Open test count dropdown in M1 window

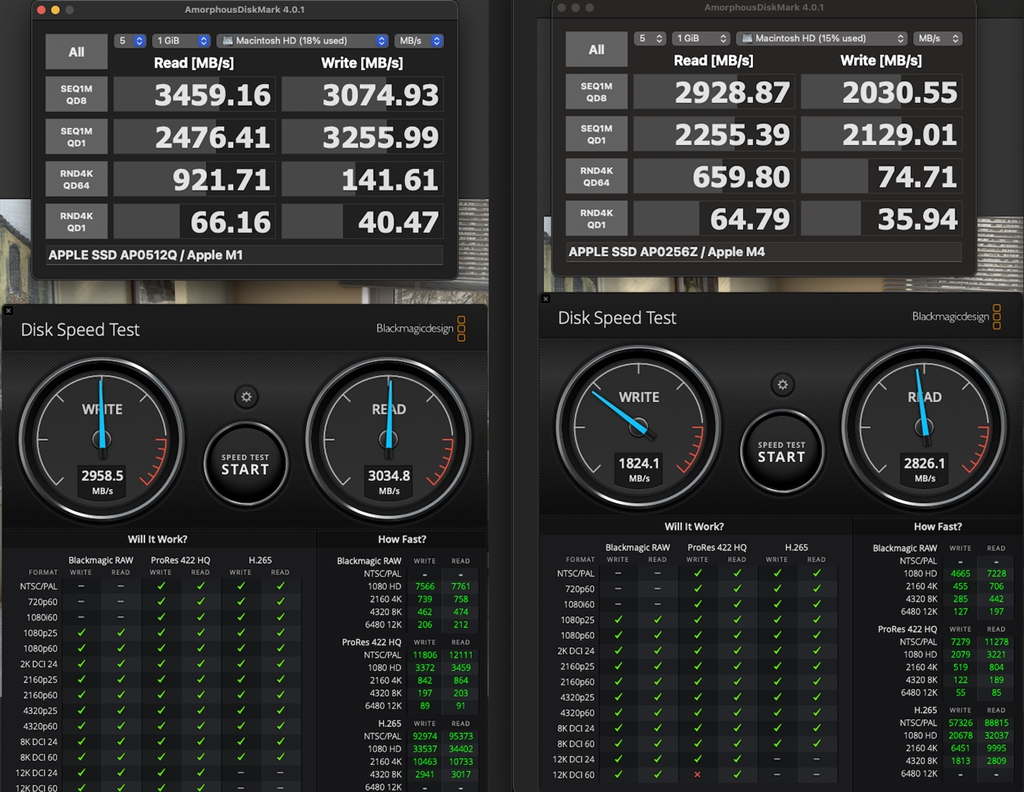click(130, 40)
